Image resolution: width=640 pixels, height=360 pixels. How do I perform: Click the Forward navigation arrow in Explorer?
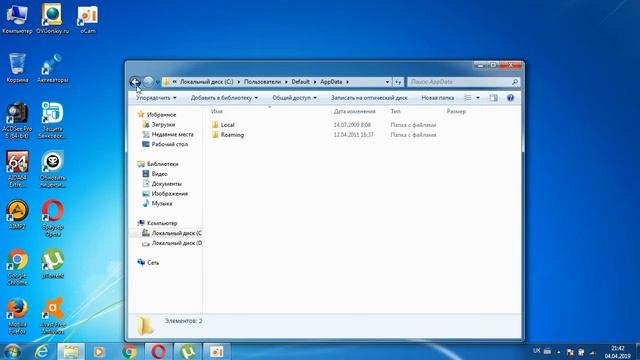point(148,82)
